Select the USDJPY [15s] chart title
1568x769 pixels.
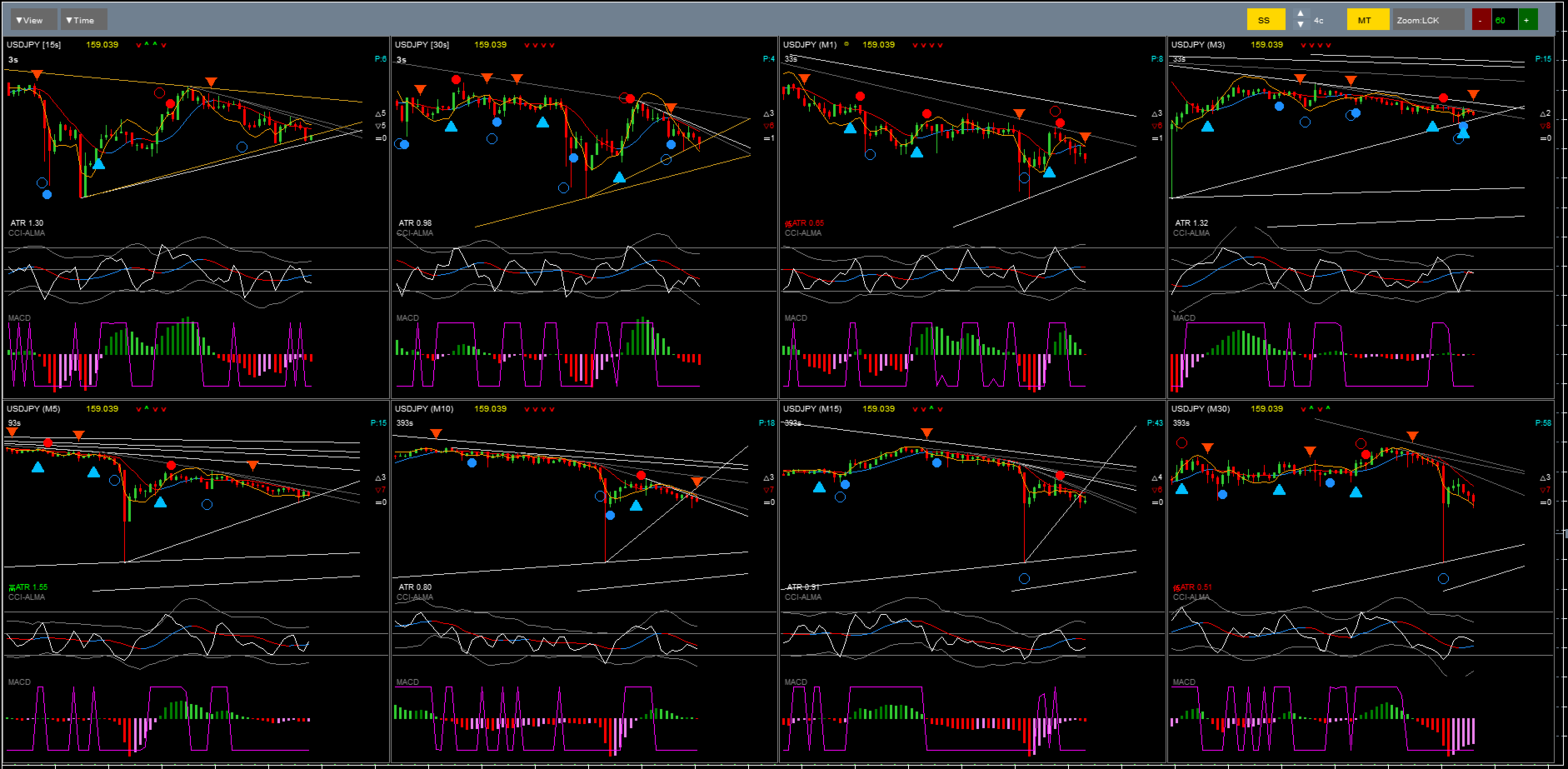[x=34, y=45]
